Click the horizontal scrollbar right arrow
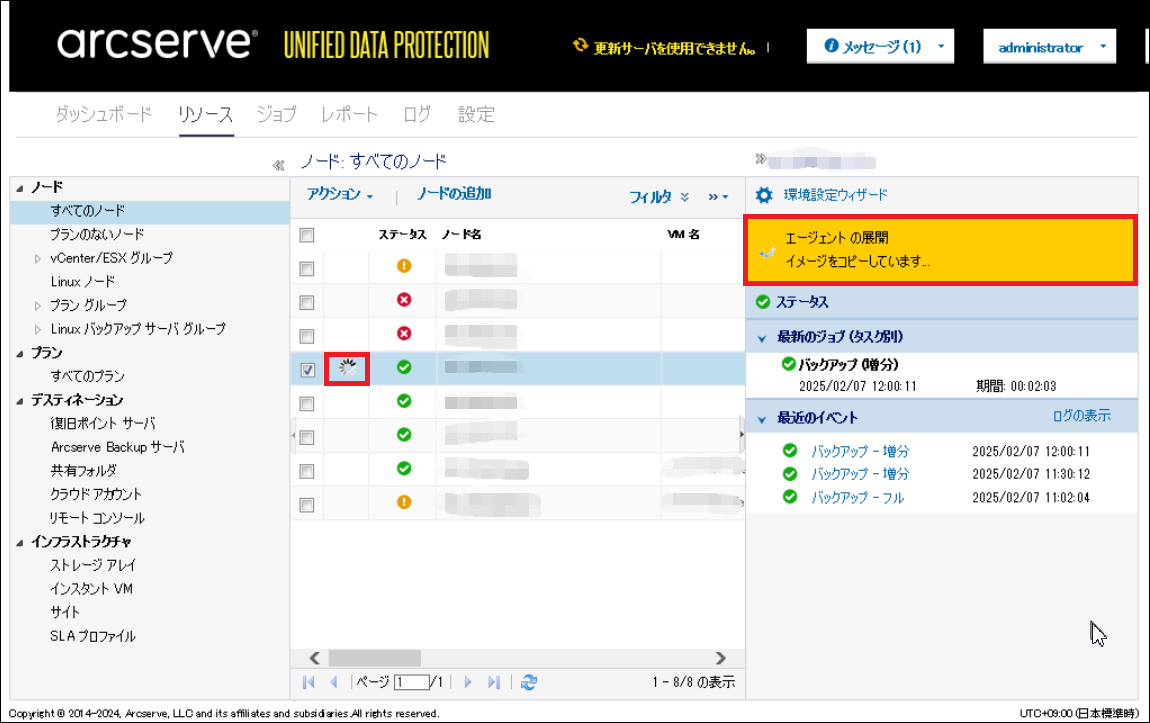This screenshot has width=1150, height=723. [x=720, y=658]
